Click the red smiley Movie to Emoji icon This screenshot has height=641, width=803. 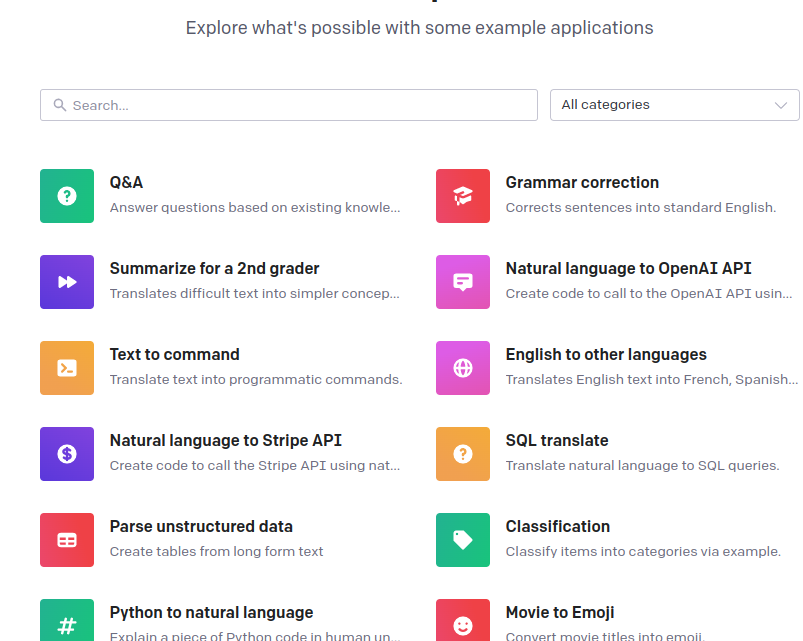click(x=463, y=622)
